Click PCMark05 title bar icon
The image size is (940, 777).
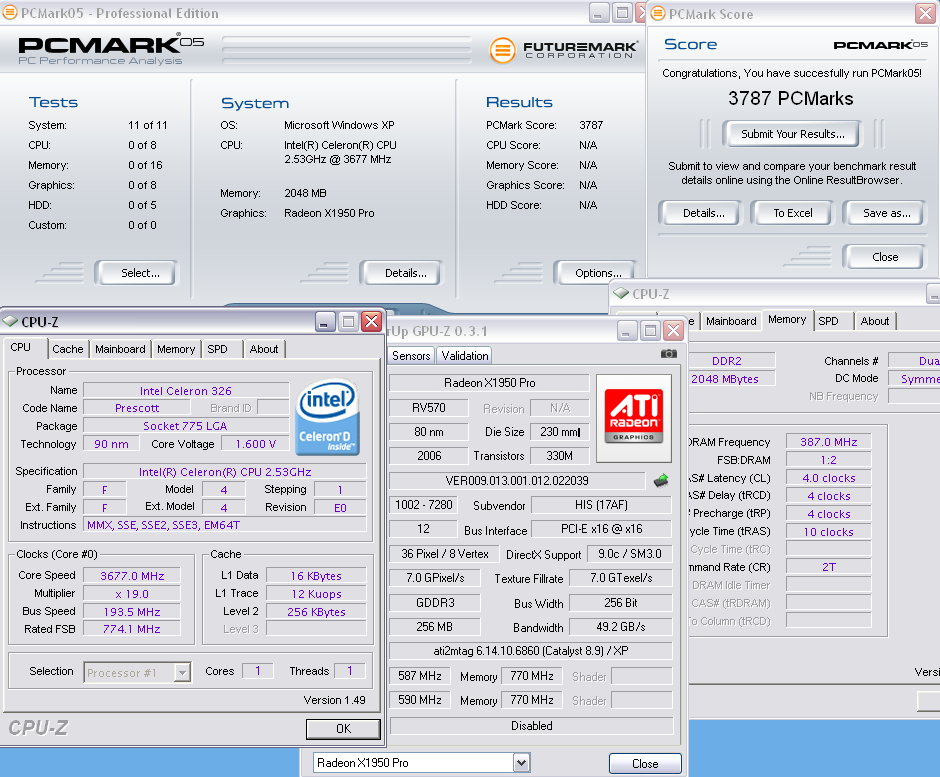[x=10, y=13]
